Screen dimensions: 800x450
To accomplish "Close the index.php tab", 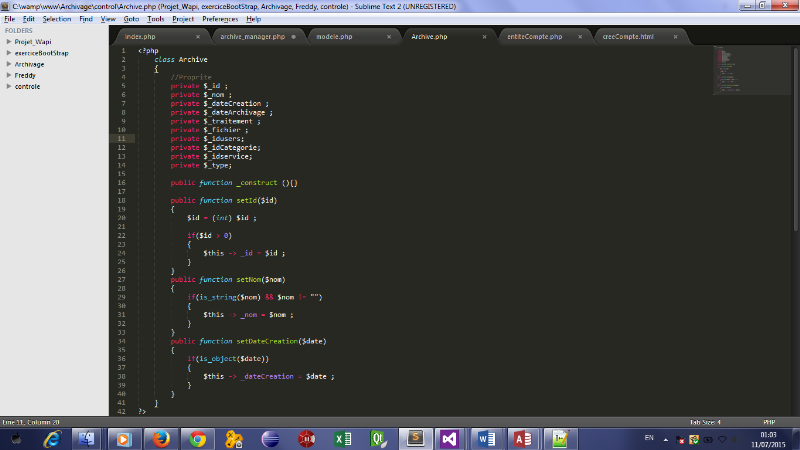I will 198,37.
